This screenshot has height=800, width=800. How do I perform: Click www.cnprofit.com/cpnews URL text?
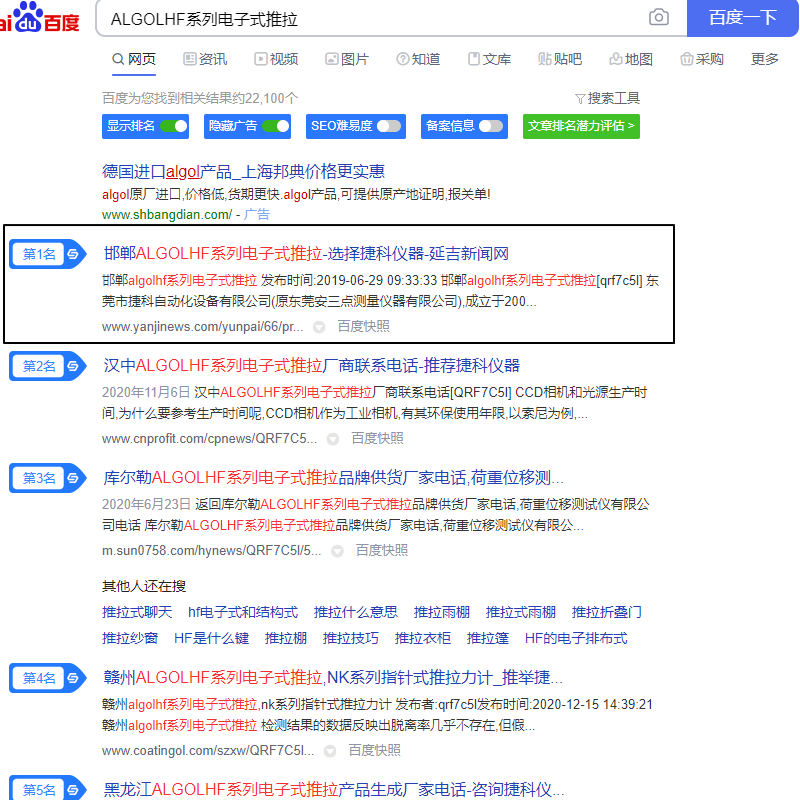point(209,439)
